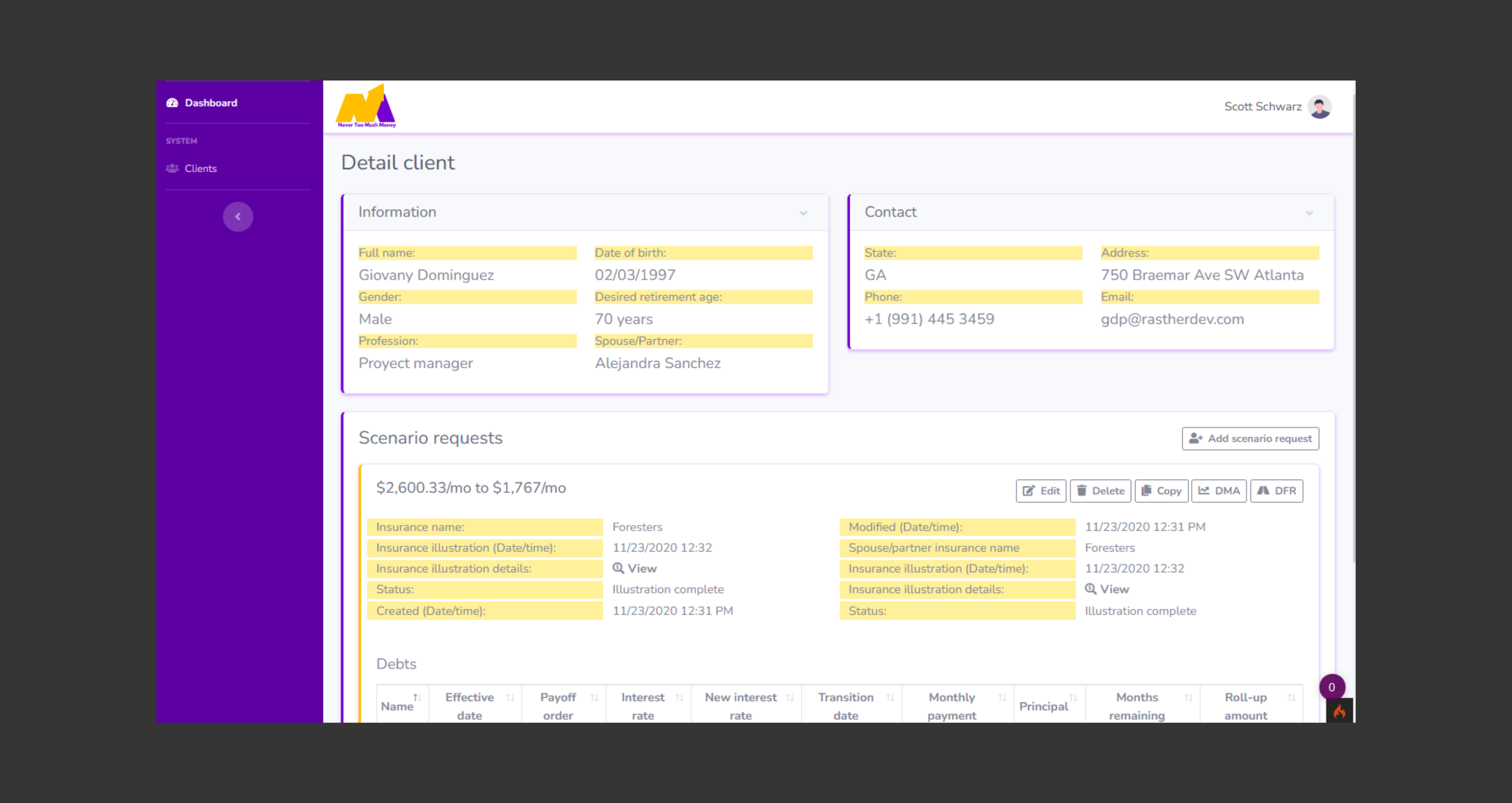The width and height of the screenshot is (1512, 803).
Task: Select the modified date 11/23/2020 12:31 PM
Action: point(1144,526)
